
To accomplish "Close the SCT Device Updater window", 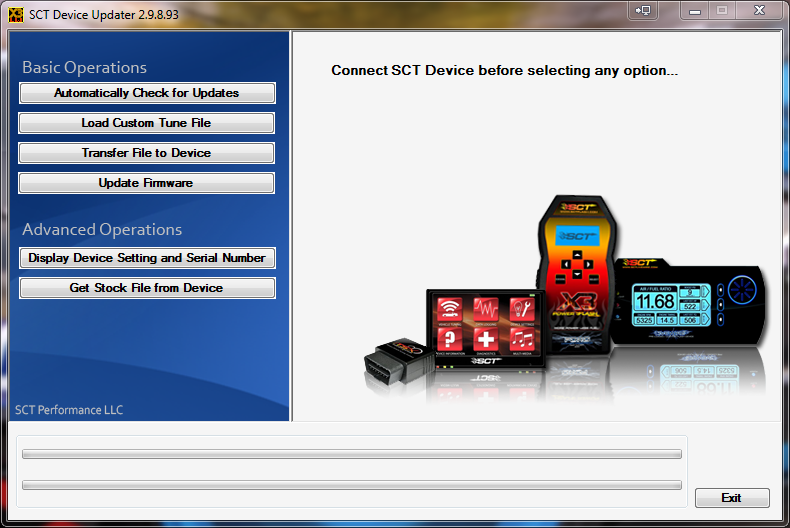I will (759, 10).
